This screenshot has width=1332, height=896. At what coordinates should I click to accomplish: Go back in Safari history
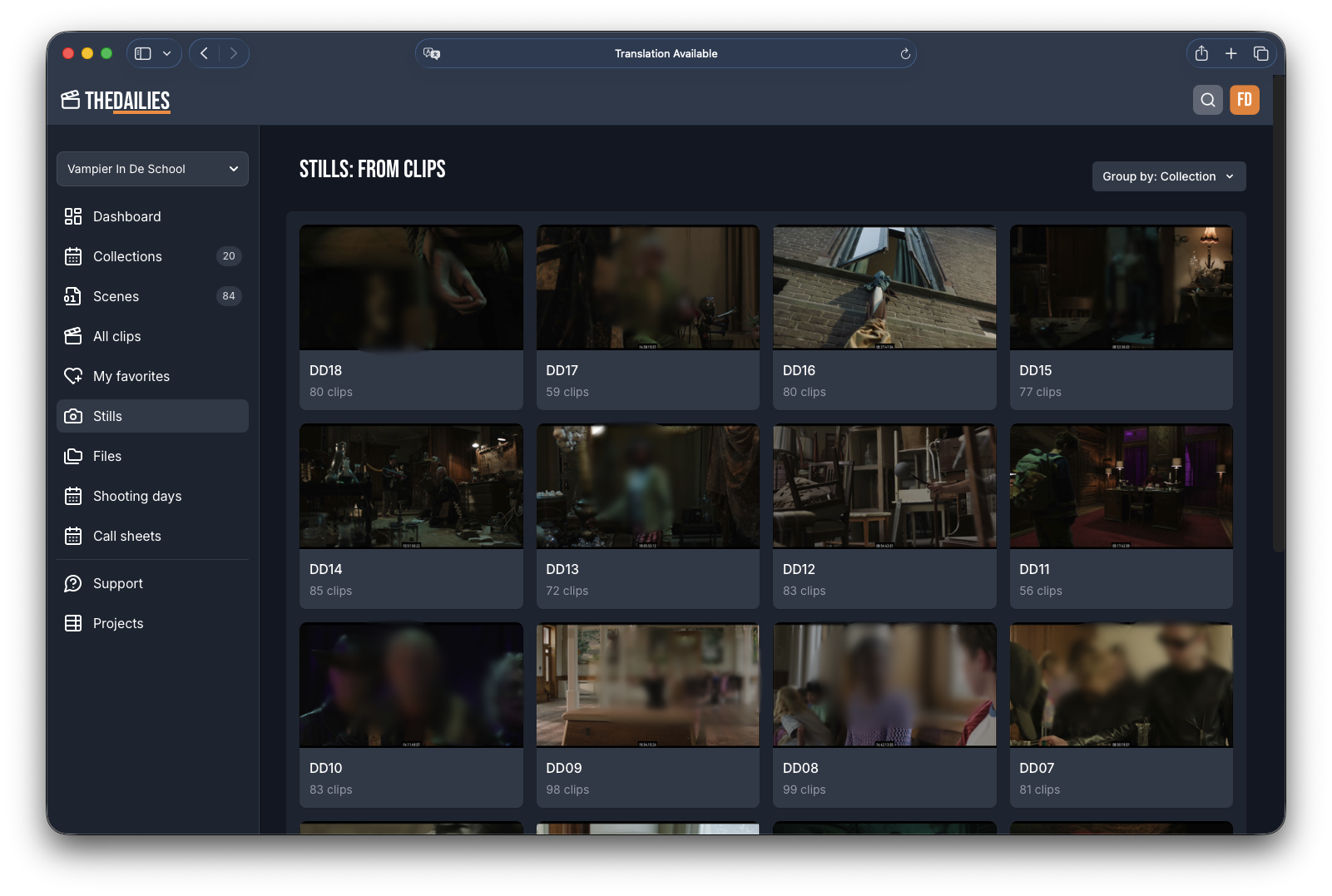(x=204, y=53)
